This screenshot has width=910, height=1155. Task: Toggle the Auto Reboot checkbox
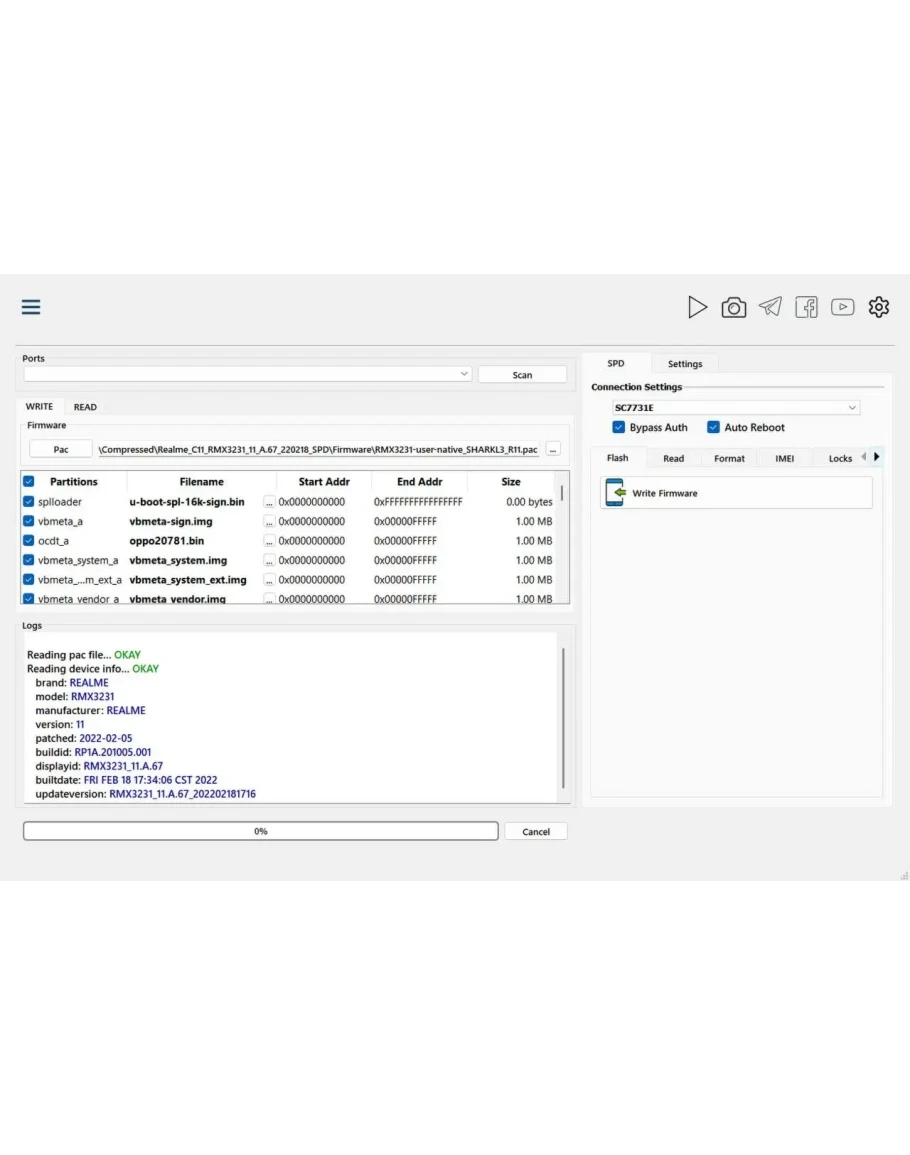tap(713, 427)
